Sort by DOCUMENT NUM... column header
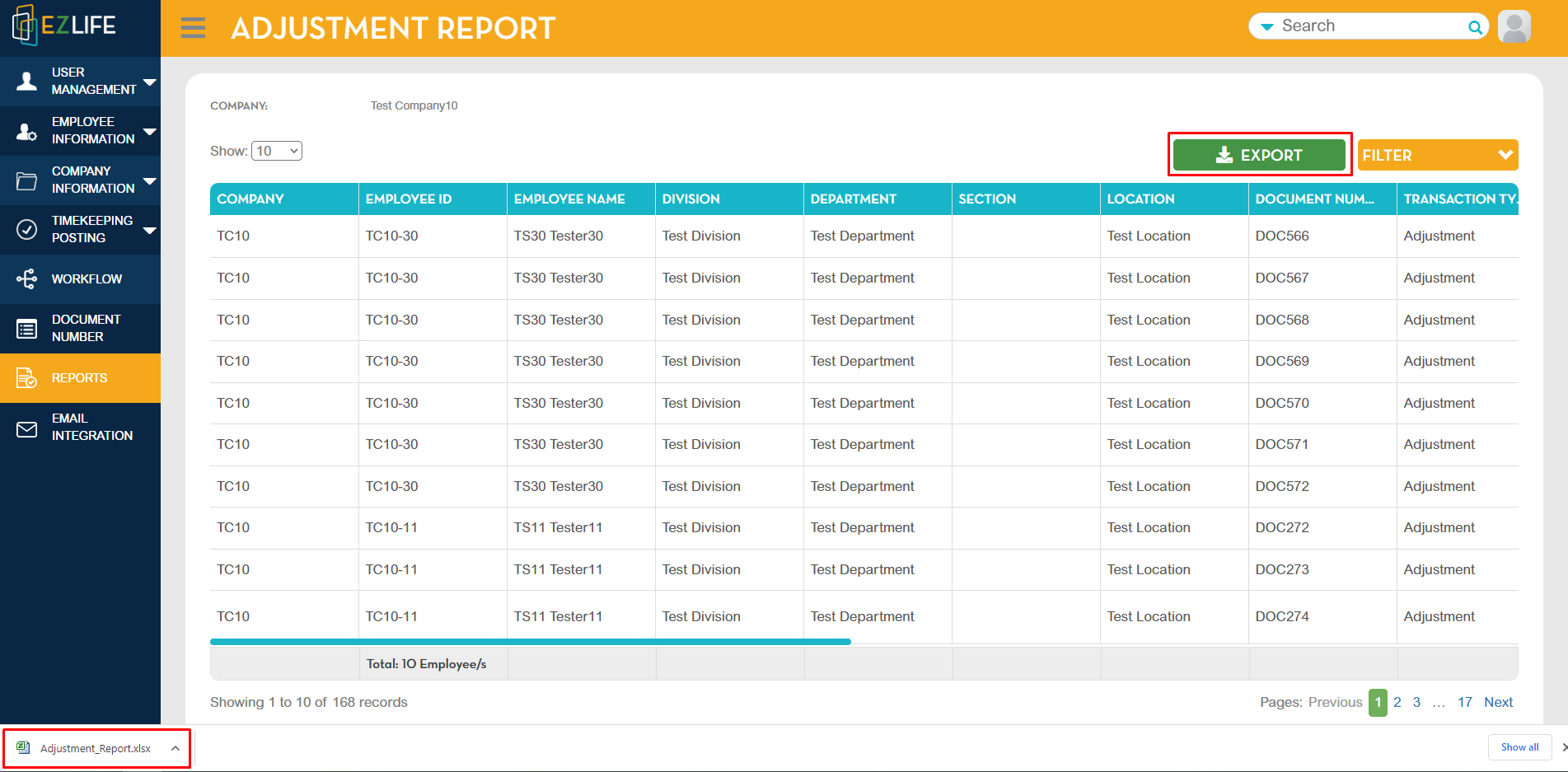This screenshot has height=772, width=1568. coord(1322,199)
